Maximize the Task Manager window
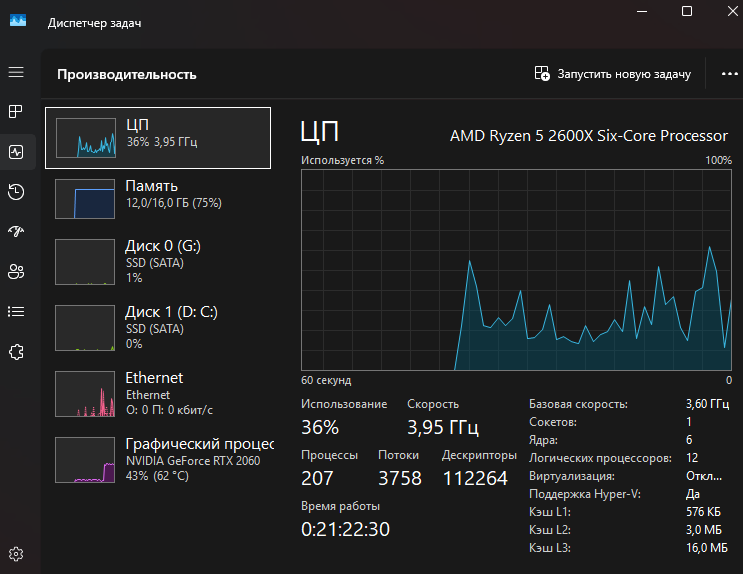 click(687, 11)
